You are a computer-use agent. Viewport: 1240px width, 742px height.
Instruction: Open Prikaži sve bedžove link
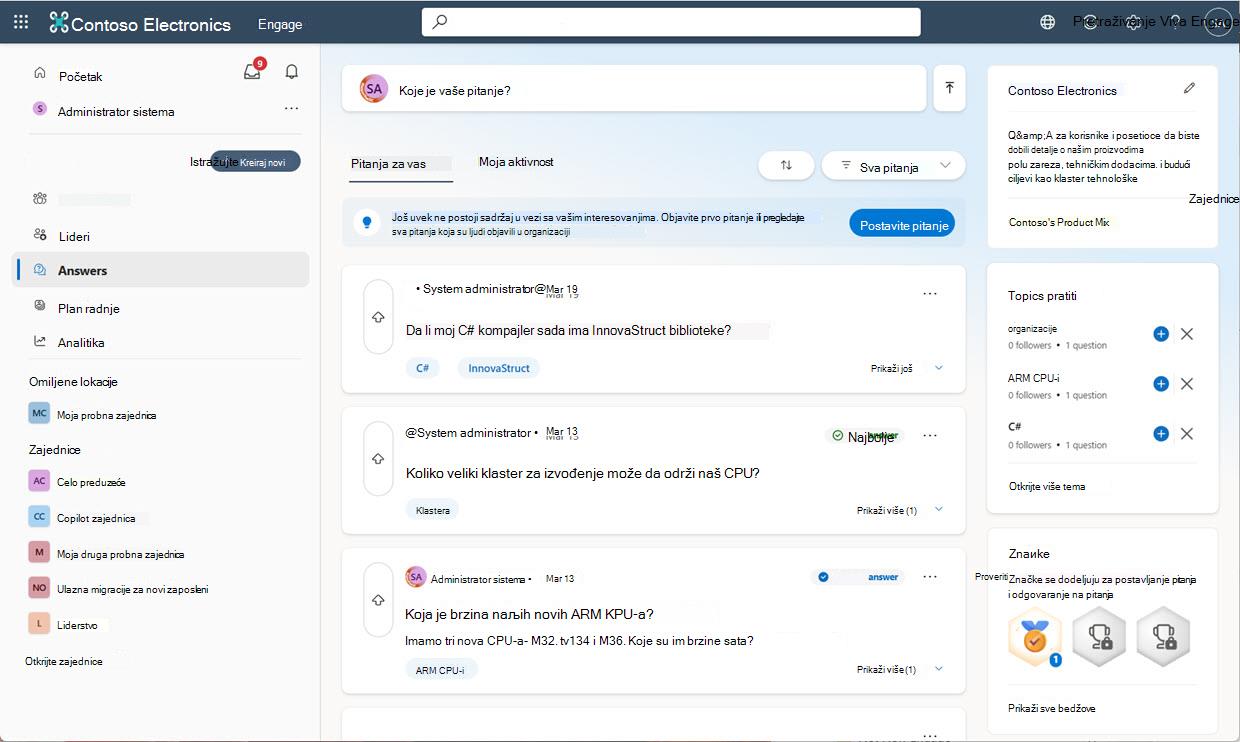pos(1052,708)
